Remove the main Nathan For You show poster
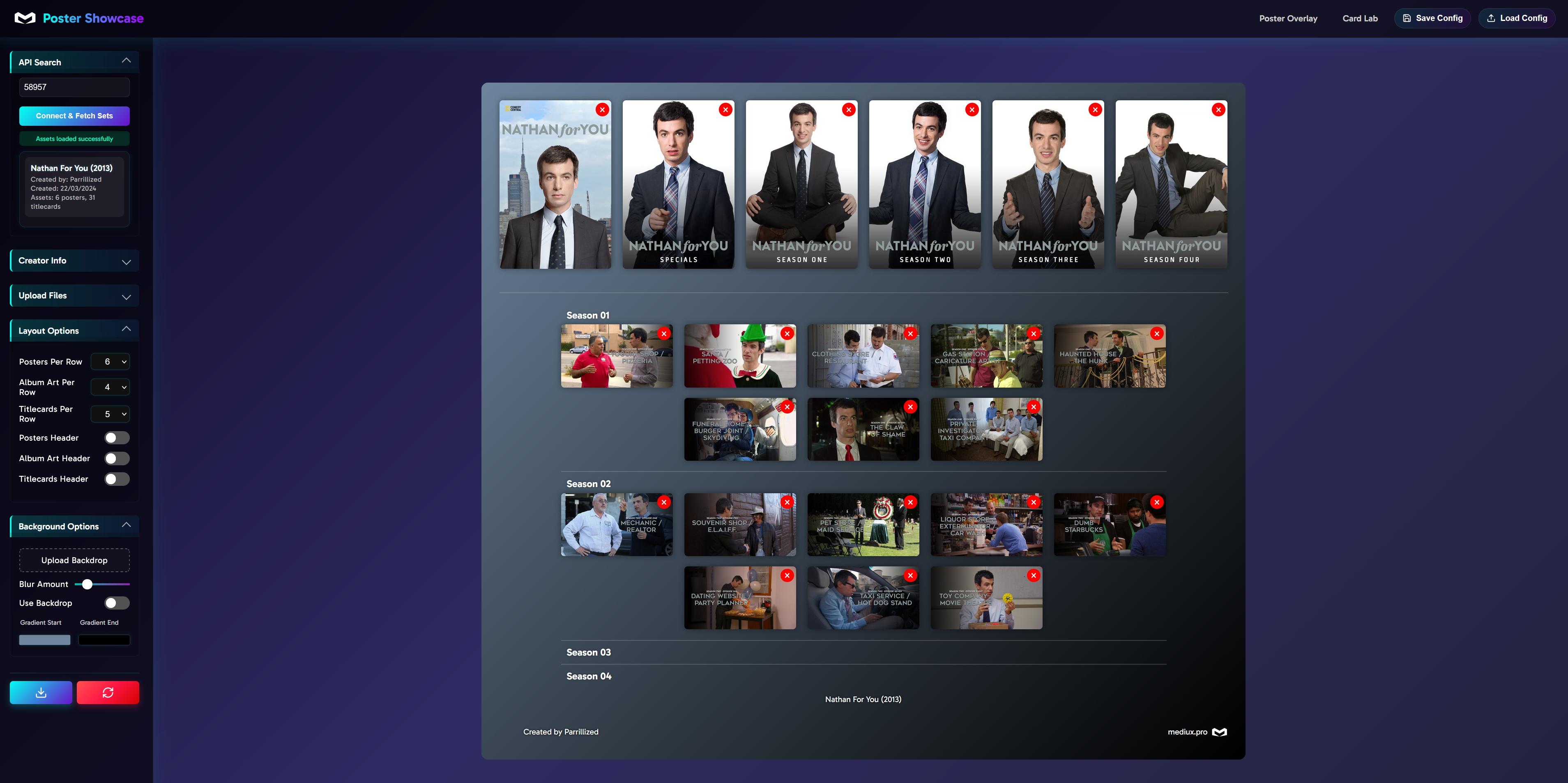The height and width of the screenshot is (783, 1568). tap(602, 110)
